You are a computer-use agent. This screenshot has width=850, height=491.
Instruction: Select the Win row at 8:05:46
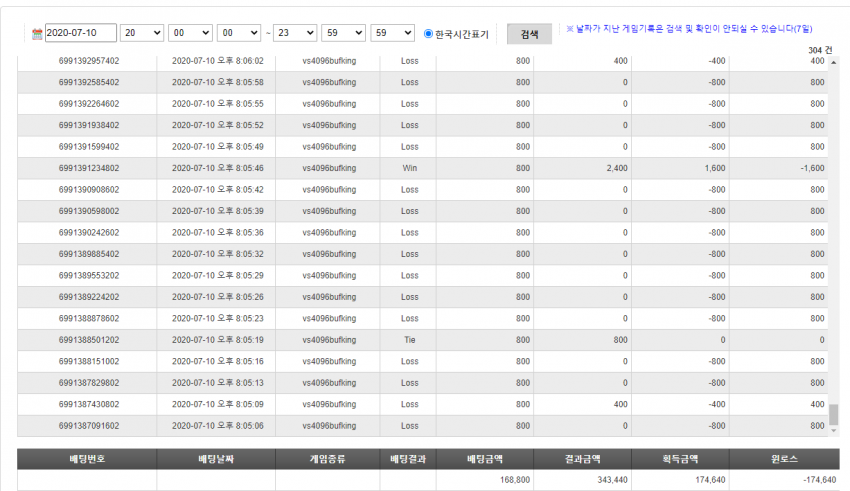pyautogui.click(x=423, y=168)
